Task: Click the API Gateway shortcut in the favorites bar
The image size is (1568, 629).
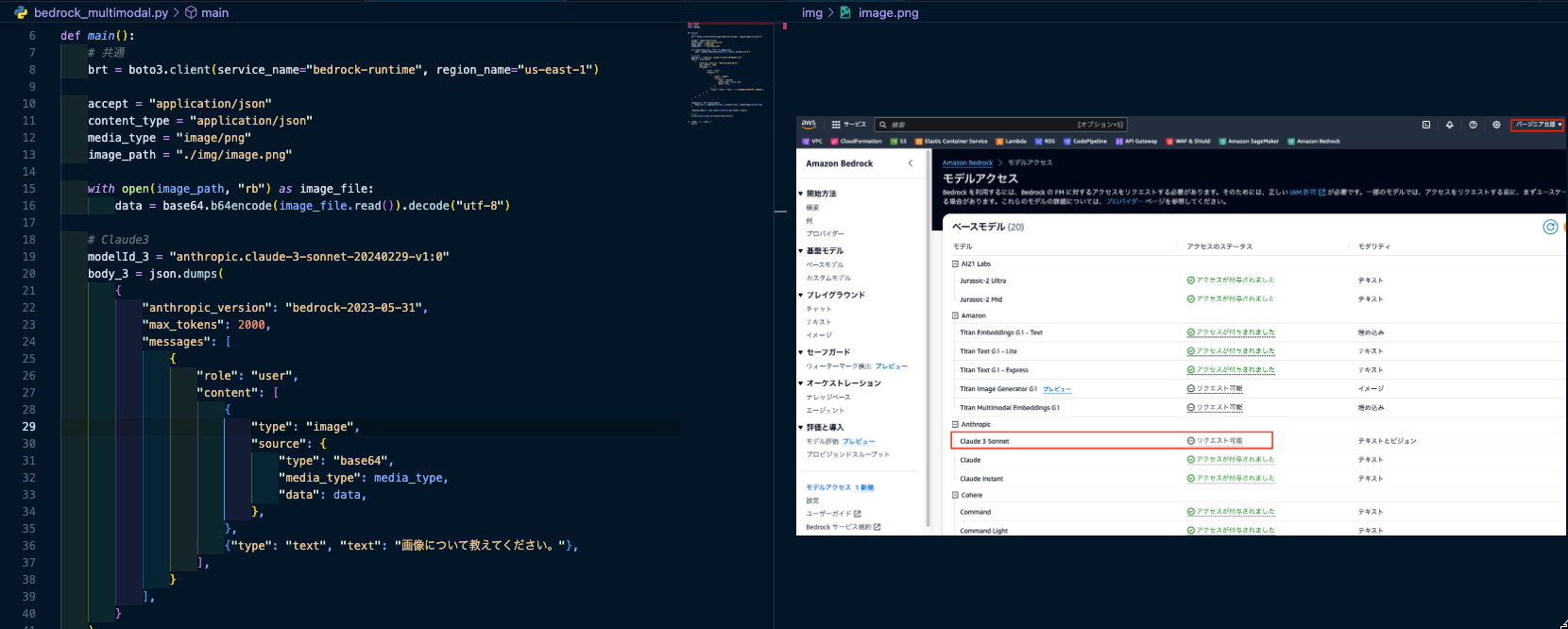Action: click(1136, 142)
